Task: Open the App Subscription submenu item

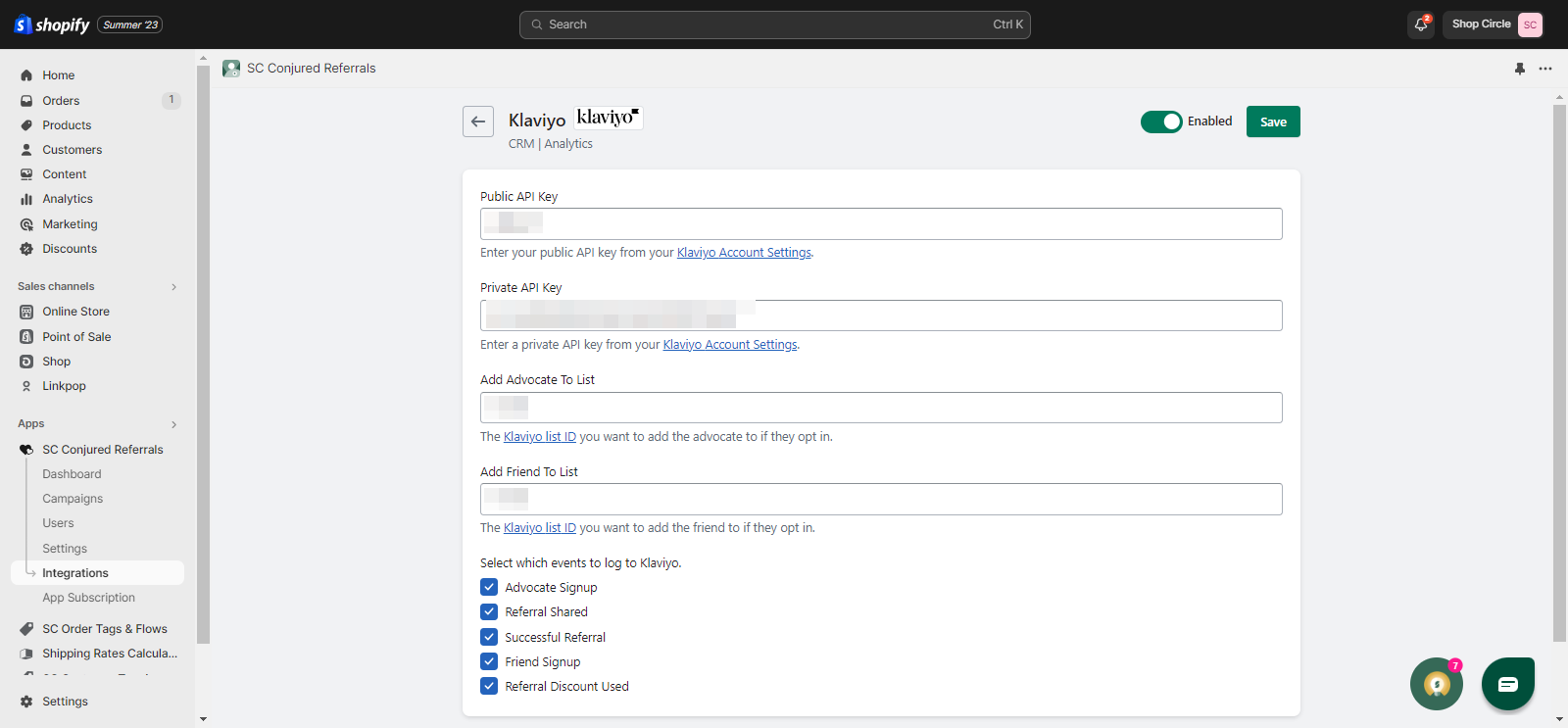Action: click(x=88, y=598)
